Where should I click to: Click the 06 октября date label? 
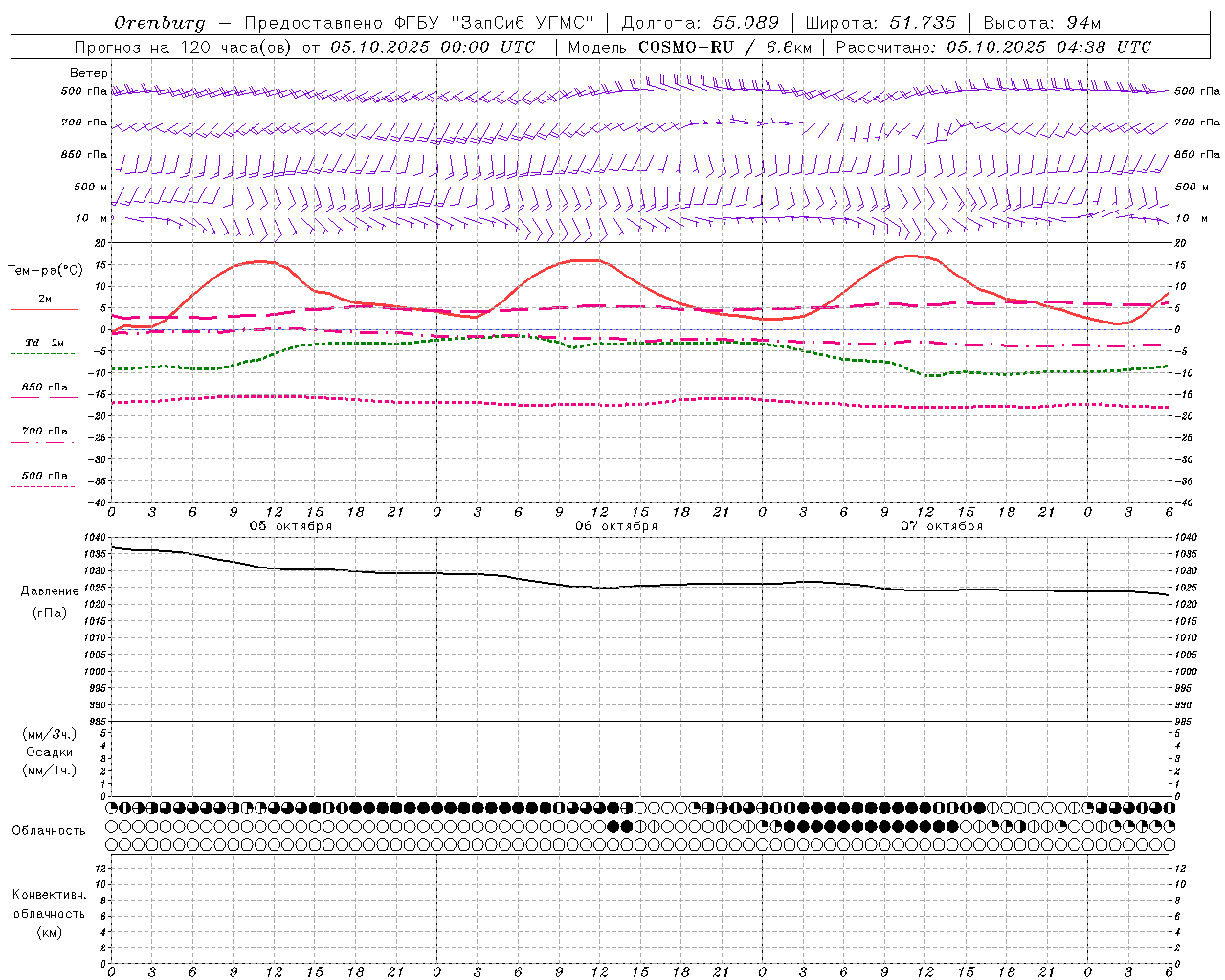coord(616,526)
